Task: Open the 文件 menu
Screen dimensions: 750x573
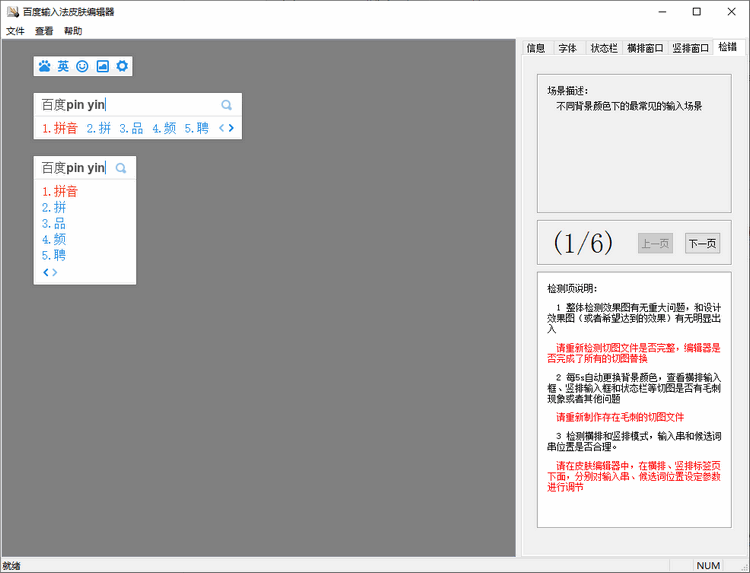Action: [15, 31]
